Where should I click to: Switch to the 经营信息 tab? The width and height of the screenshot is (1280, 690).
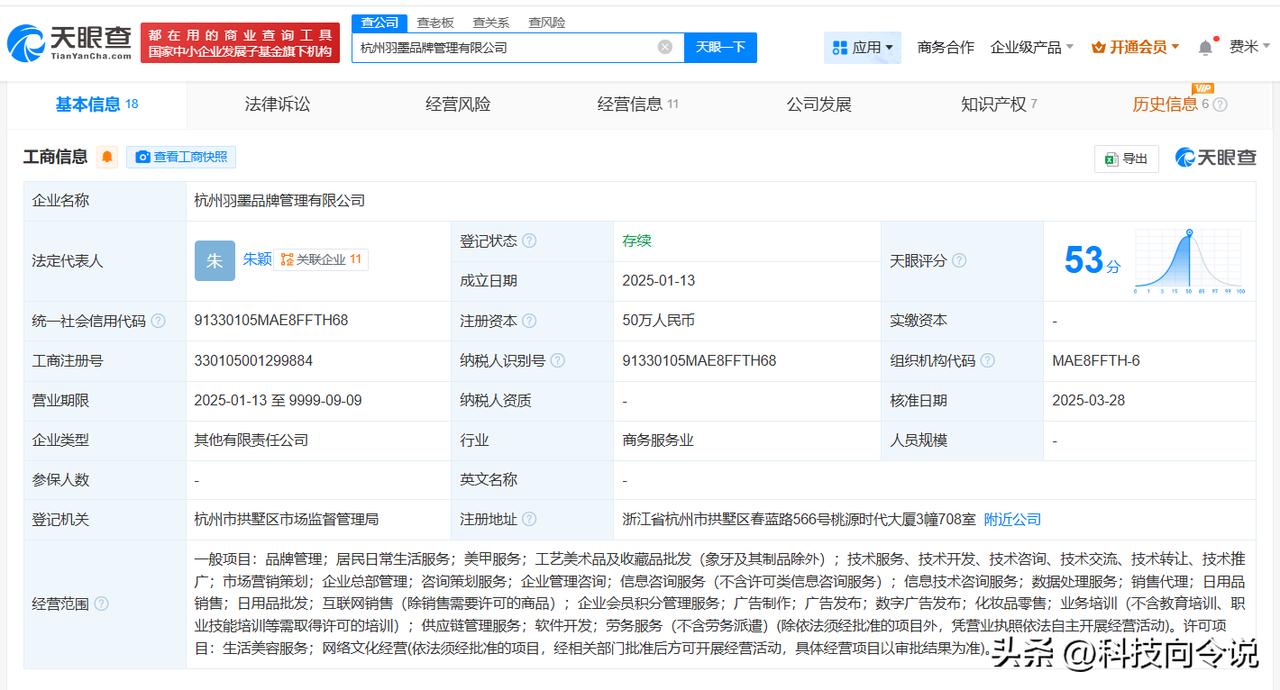coord(638,104)
